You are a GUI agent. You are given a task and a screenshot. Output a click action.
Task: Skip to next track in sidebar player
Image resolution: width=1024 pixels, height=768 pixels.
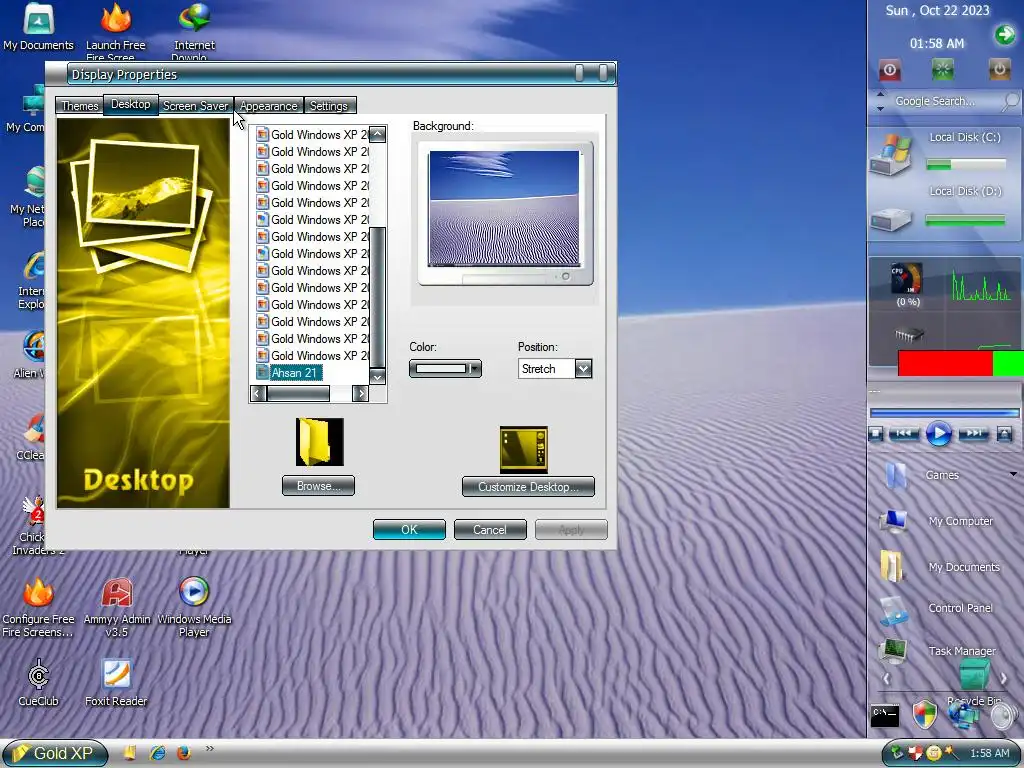click(973, 434)
